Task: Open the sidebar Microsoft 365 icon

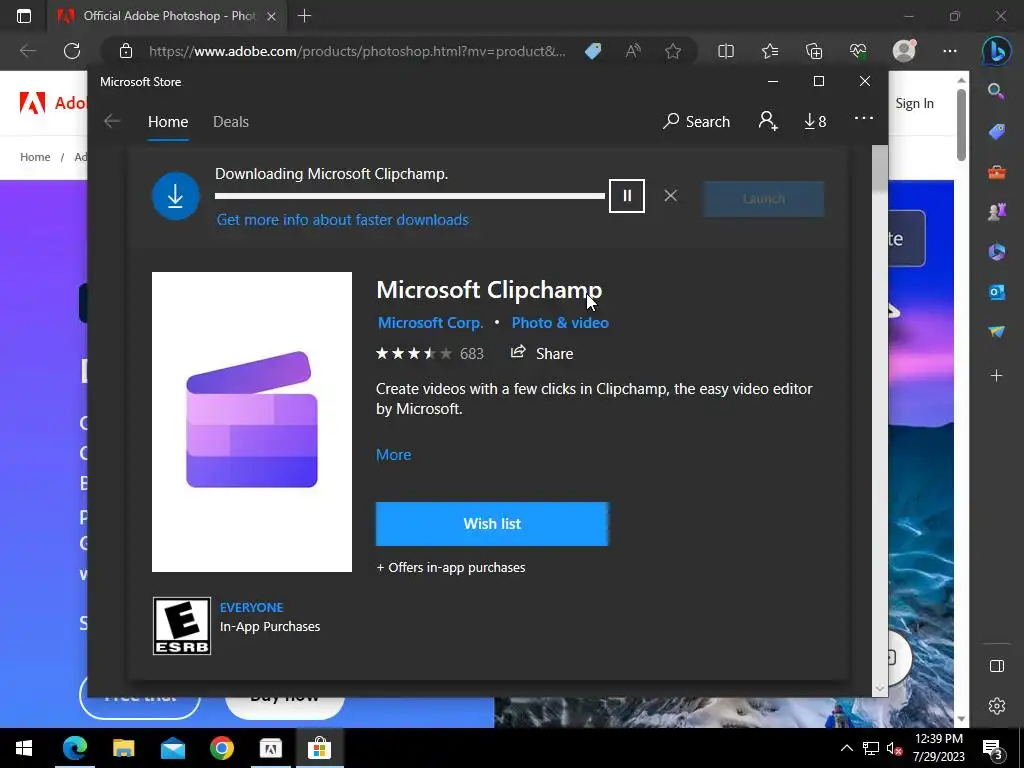Action: click(997, 251)
